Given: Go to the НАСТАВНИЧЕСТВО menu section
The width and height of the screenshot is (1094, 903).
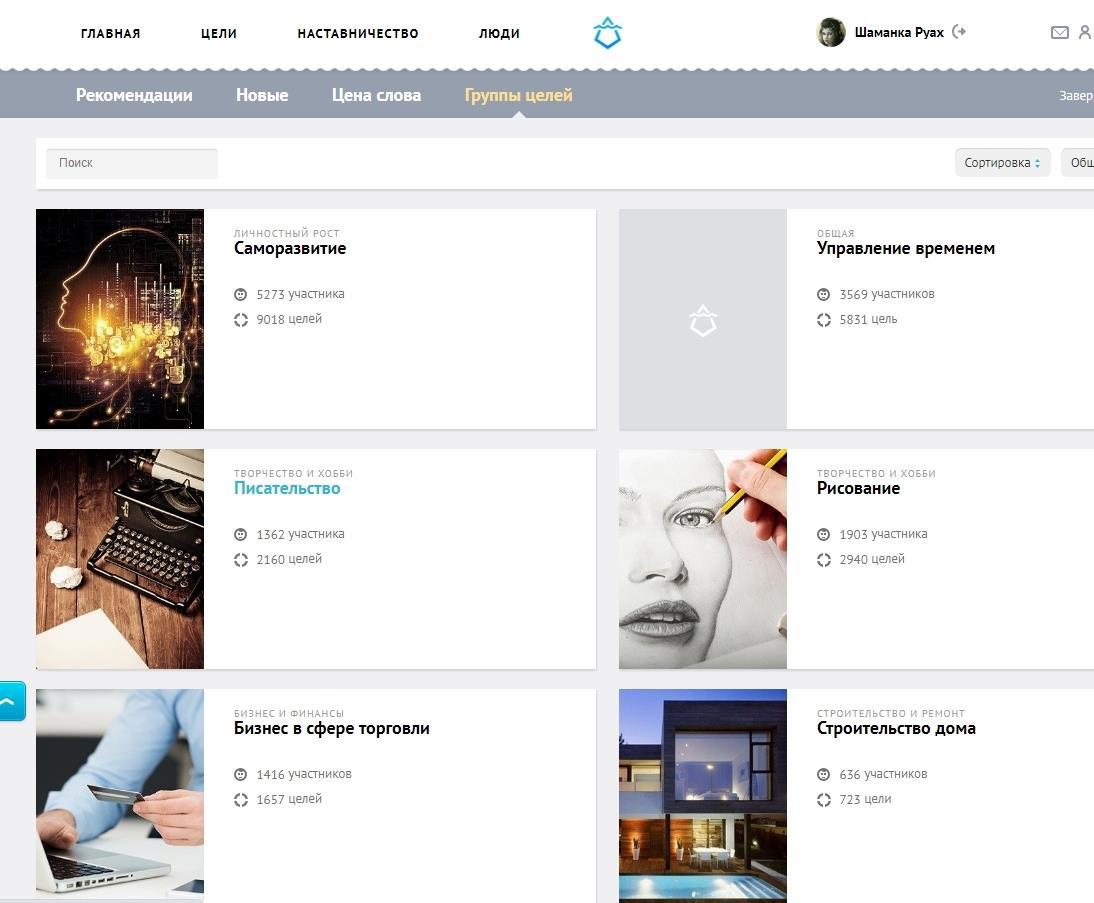Looking at the screenshot, I should point(357,33).
